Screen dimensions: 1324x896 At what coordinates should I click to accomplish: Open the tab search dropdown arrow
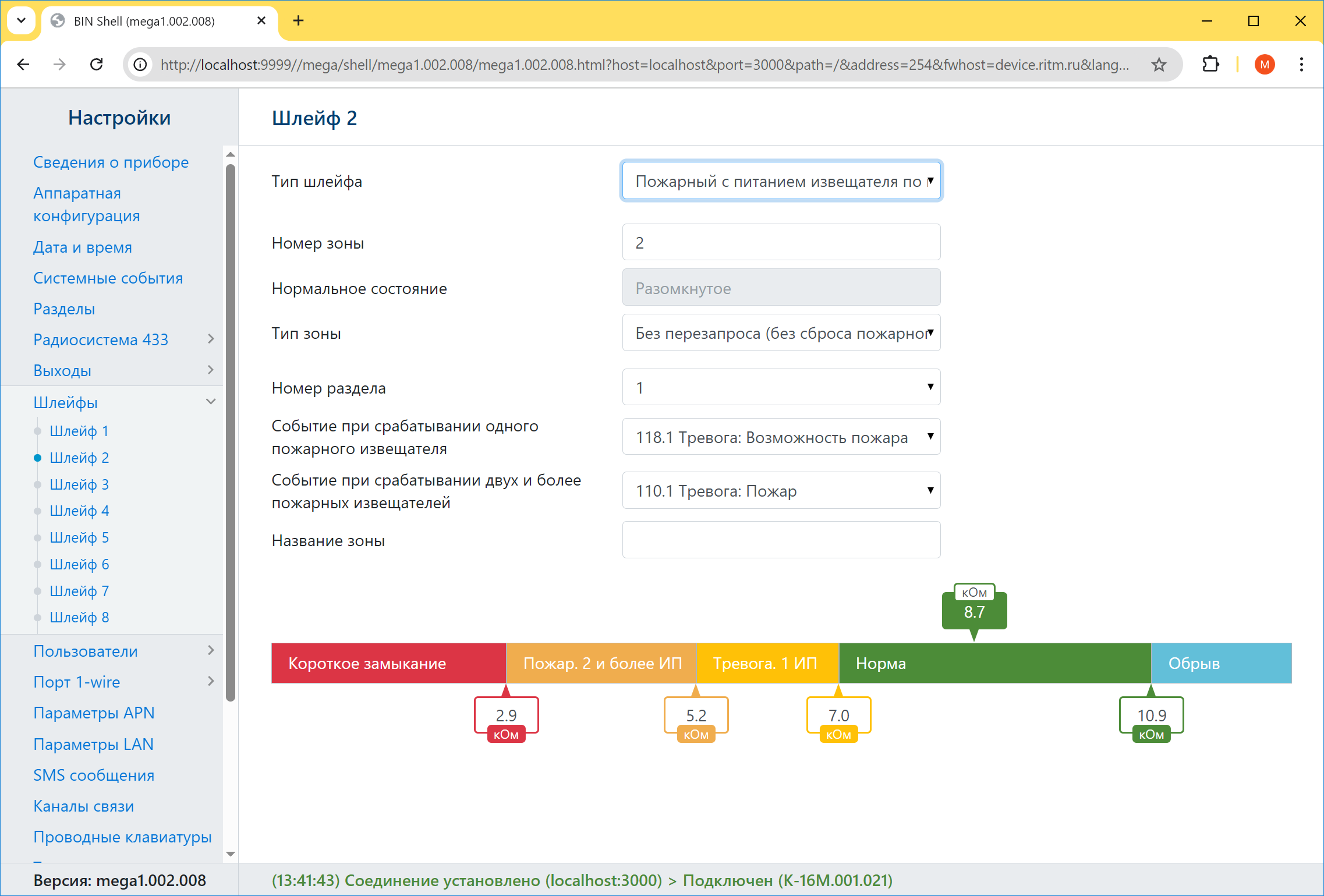tap(21, 21)
